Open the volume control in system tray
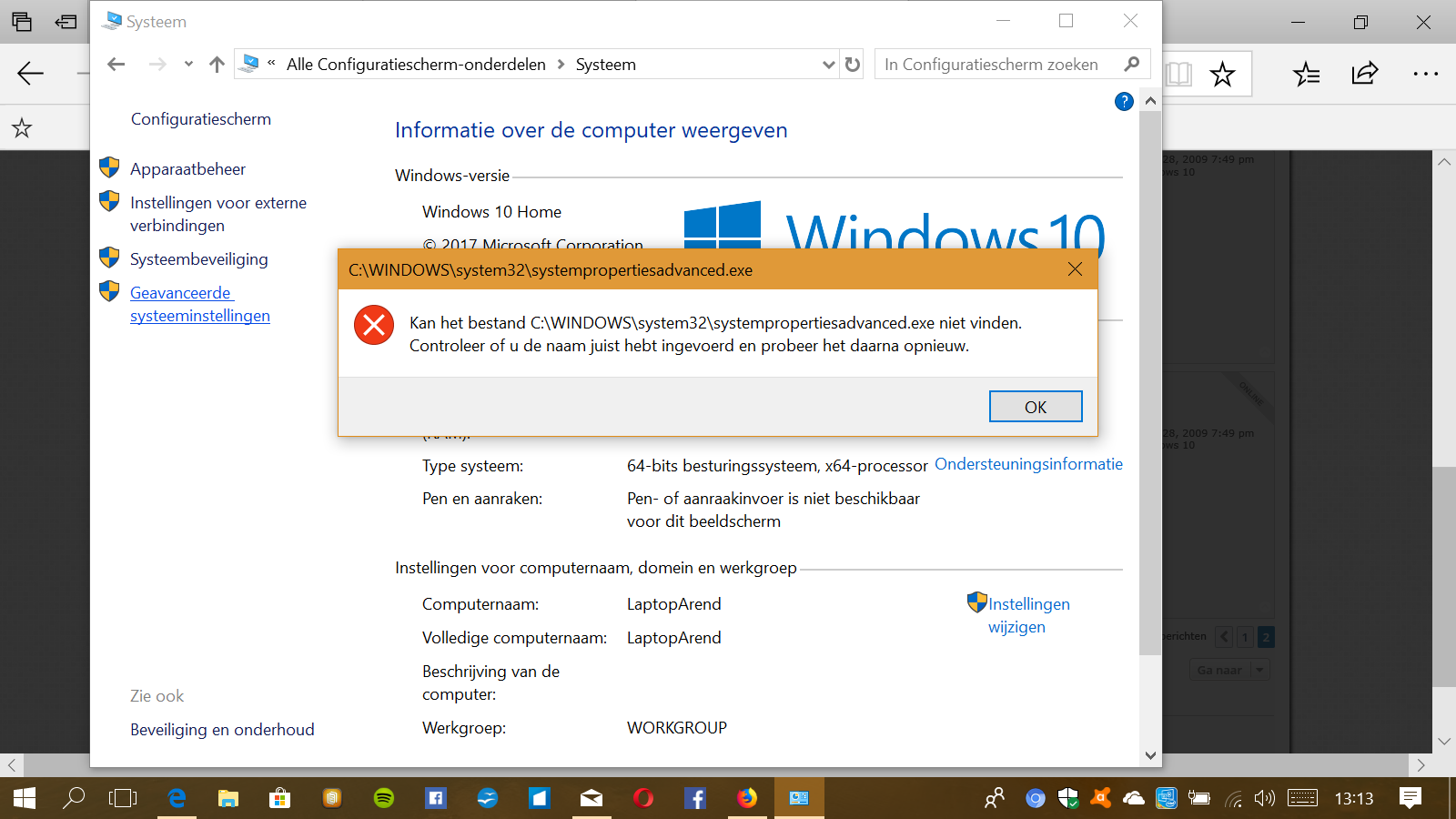 click(x=1264, y=799)
